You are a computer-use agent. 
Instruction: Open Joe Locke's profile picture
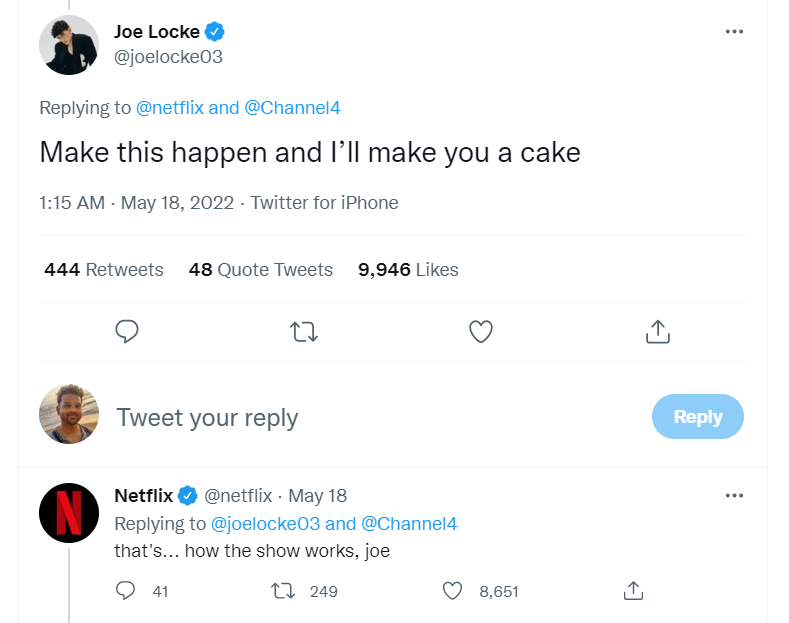coord(69,45)
